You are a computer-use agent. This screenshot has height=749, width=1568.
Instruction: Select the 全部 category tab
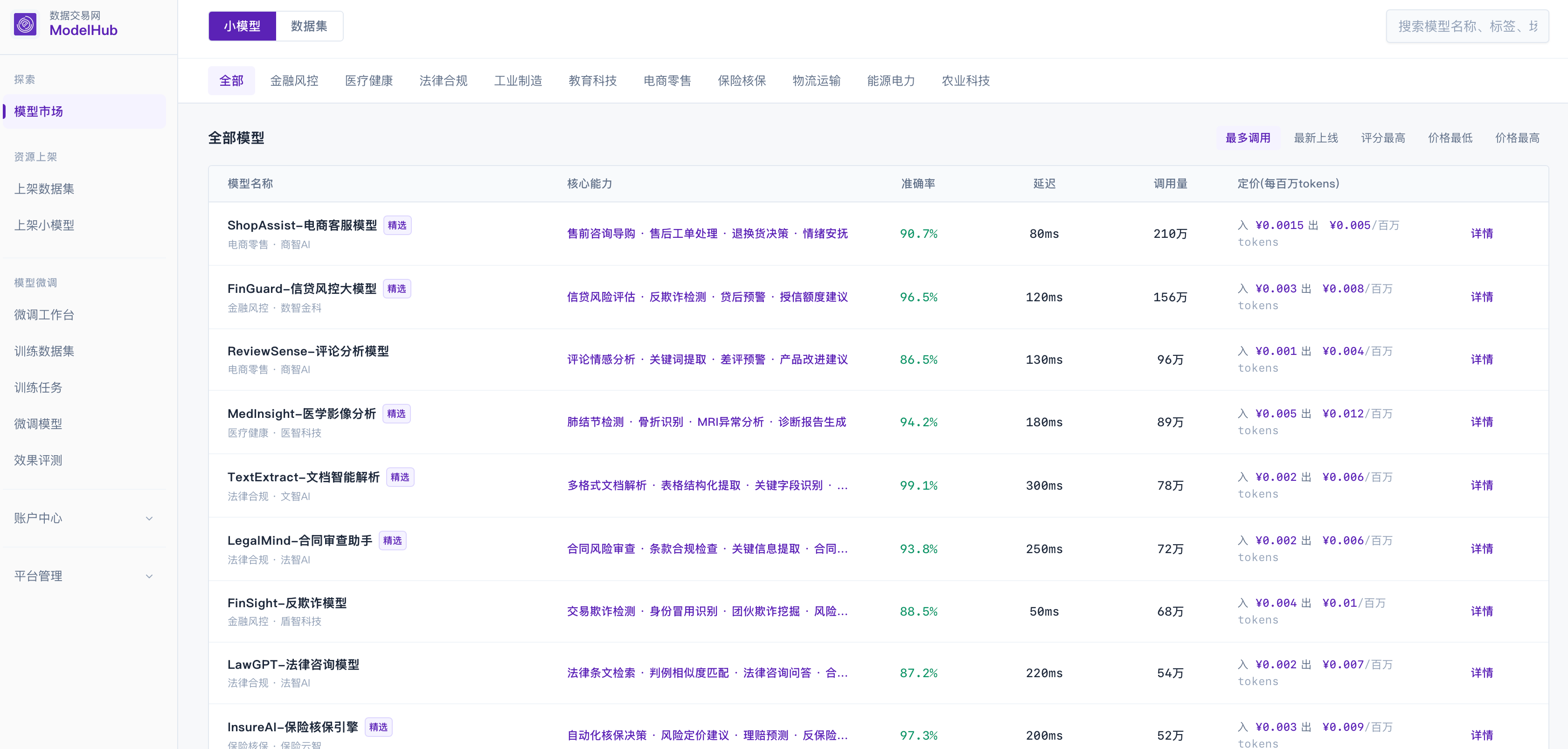point(231,81)
